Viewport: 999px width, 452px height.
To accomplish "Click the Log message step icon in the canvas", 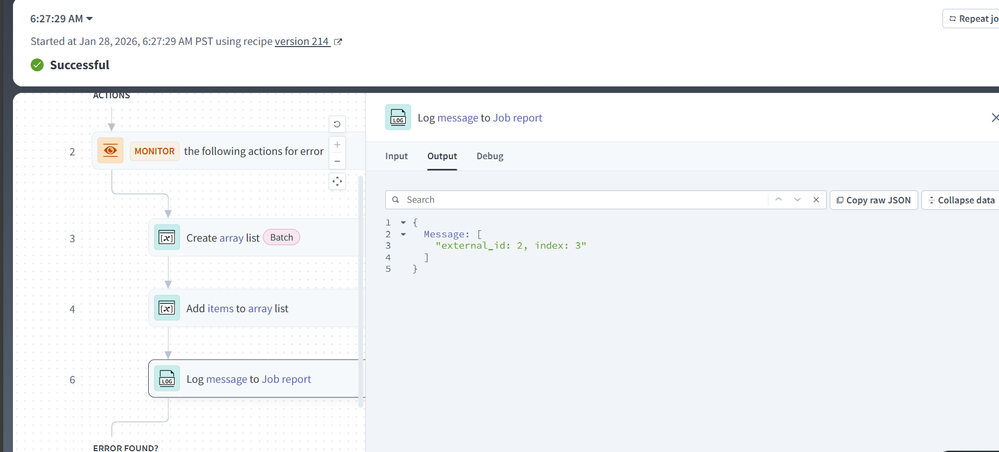I will pos(167,379).
